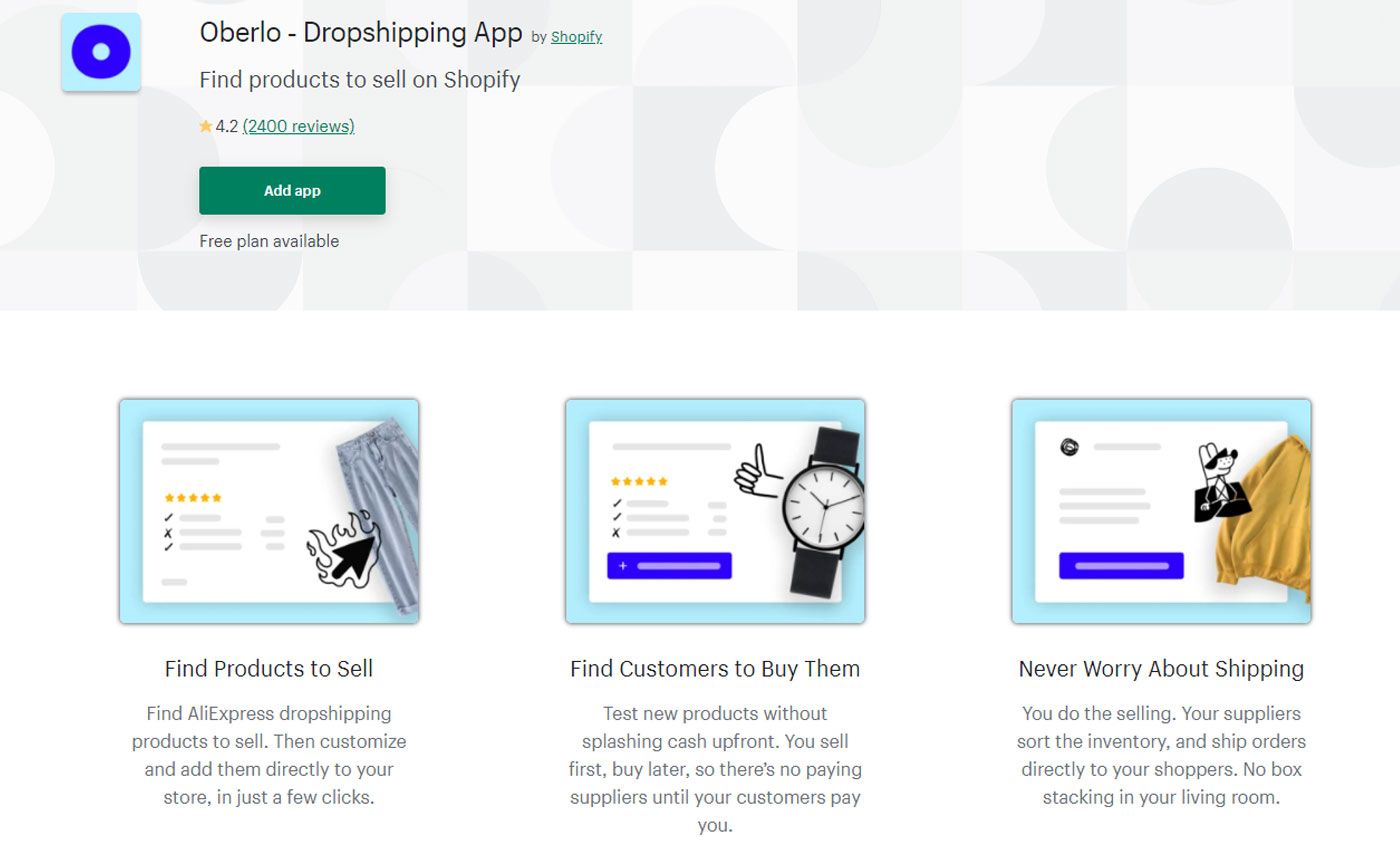
Task: Click the Never Worry About Shipping thumbnail
Action: click(1161, 511)
